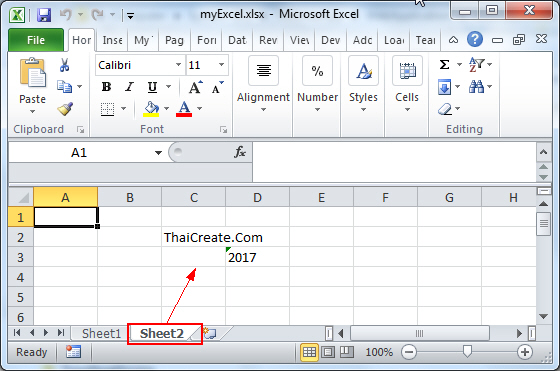Switch to the Insert ribbon tab

tap(112, 40)
